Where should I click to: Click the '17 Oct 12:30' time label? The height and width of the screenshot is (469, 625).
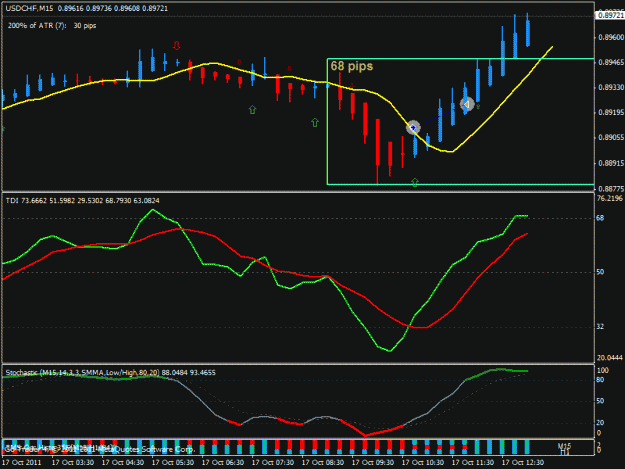(523, 463)
